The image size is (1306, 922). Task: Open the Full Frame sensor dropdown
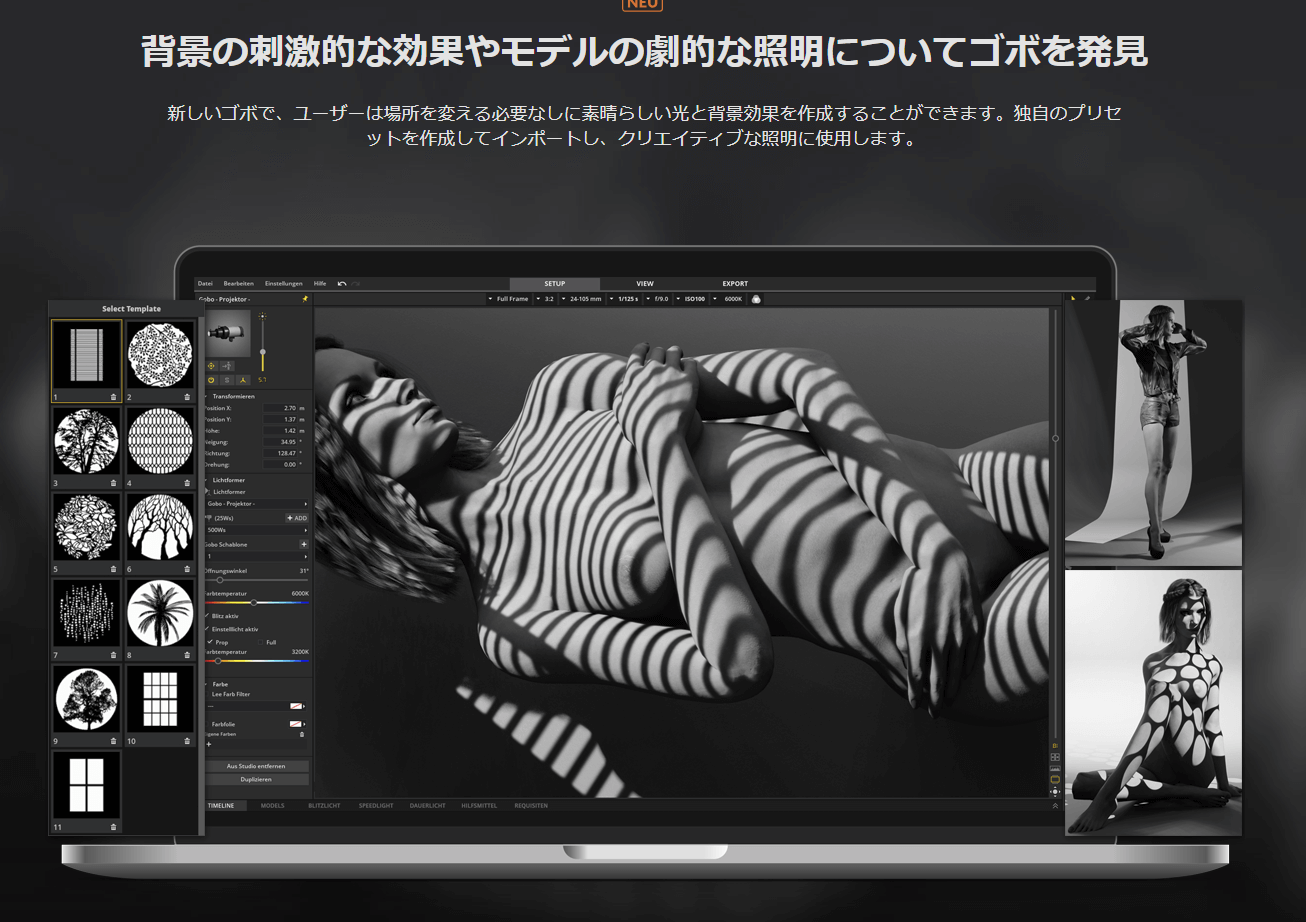coord(511,299)
